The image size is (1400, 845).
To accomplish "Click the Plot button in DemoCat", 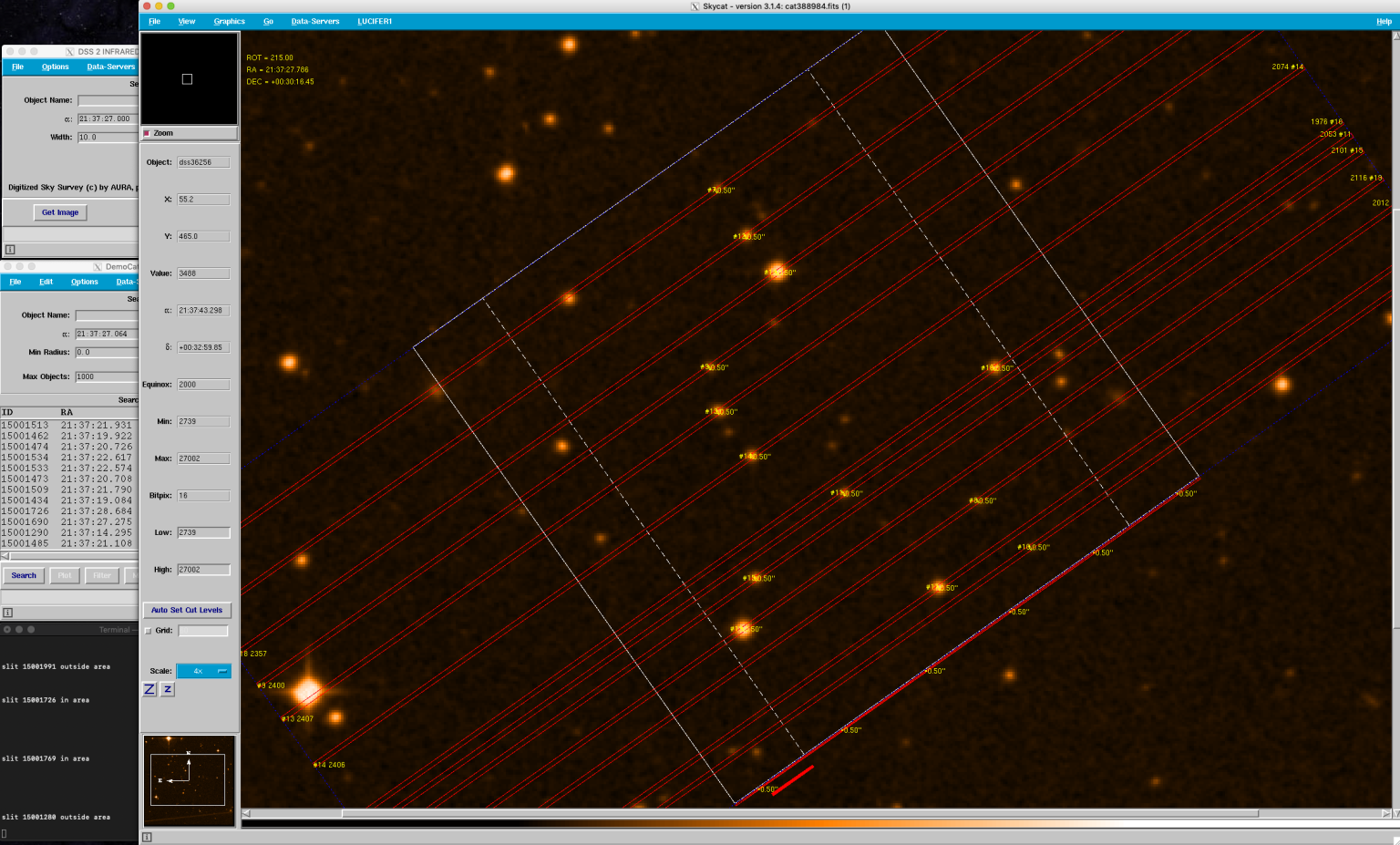I will pyautogui.click(x=65, y=575).
